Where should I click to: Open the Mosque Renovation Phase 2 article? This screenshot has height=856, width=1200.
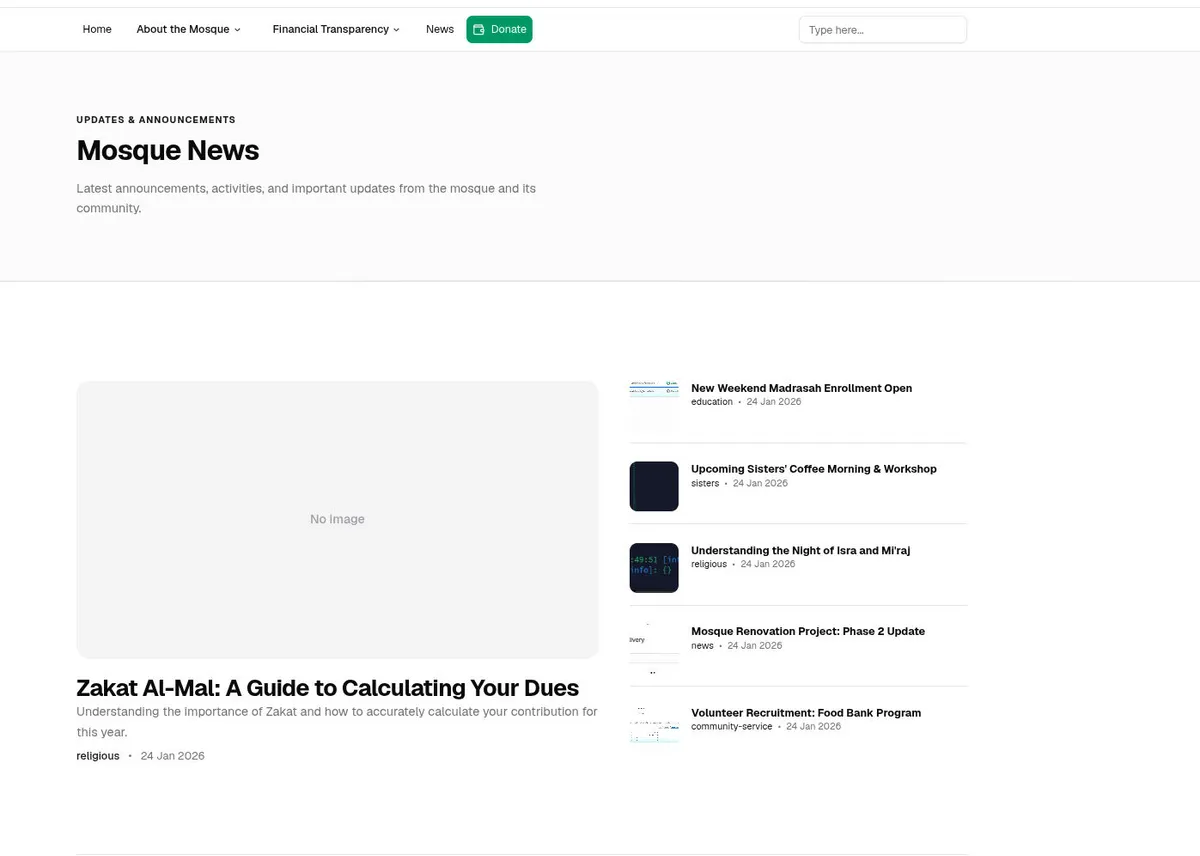808,631
